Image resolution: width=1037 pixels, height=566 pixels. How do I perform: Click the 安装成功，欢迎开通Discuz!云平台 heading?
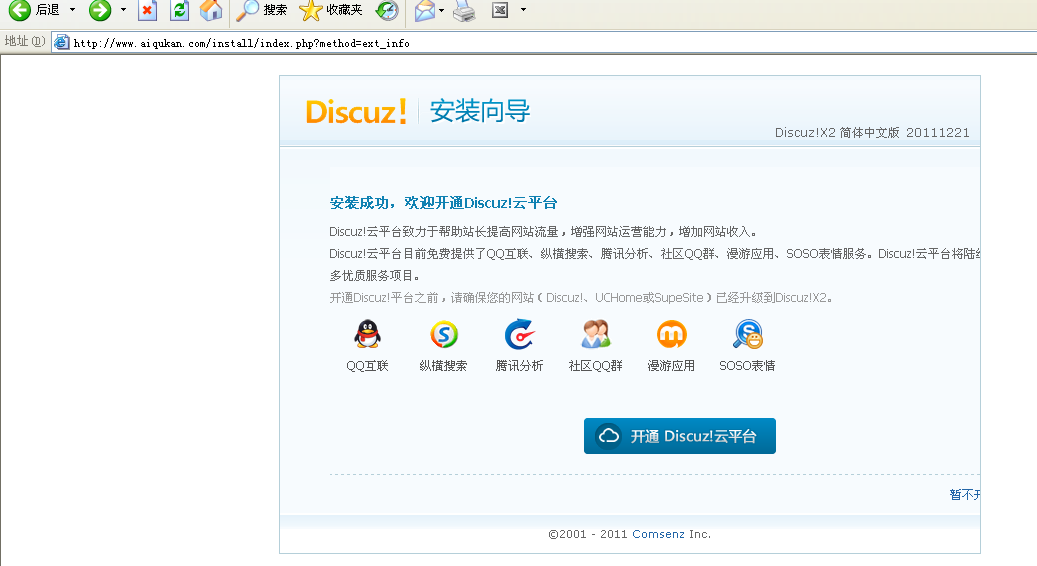(443, 203)
